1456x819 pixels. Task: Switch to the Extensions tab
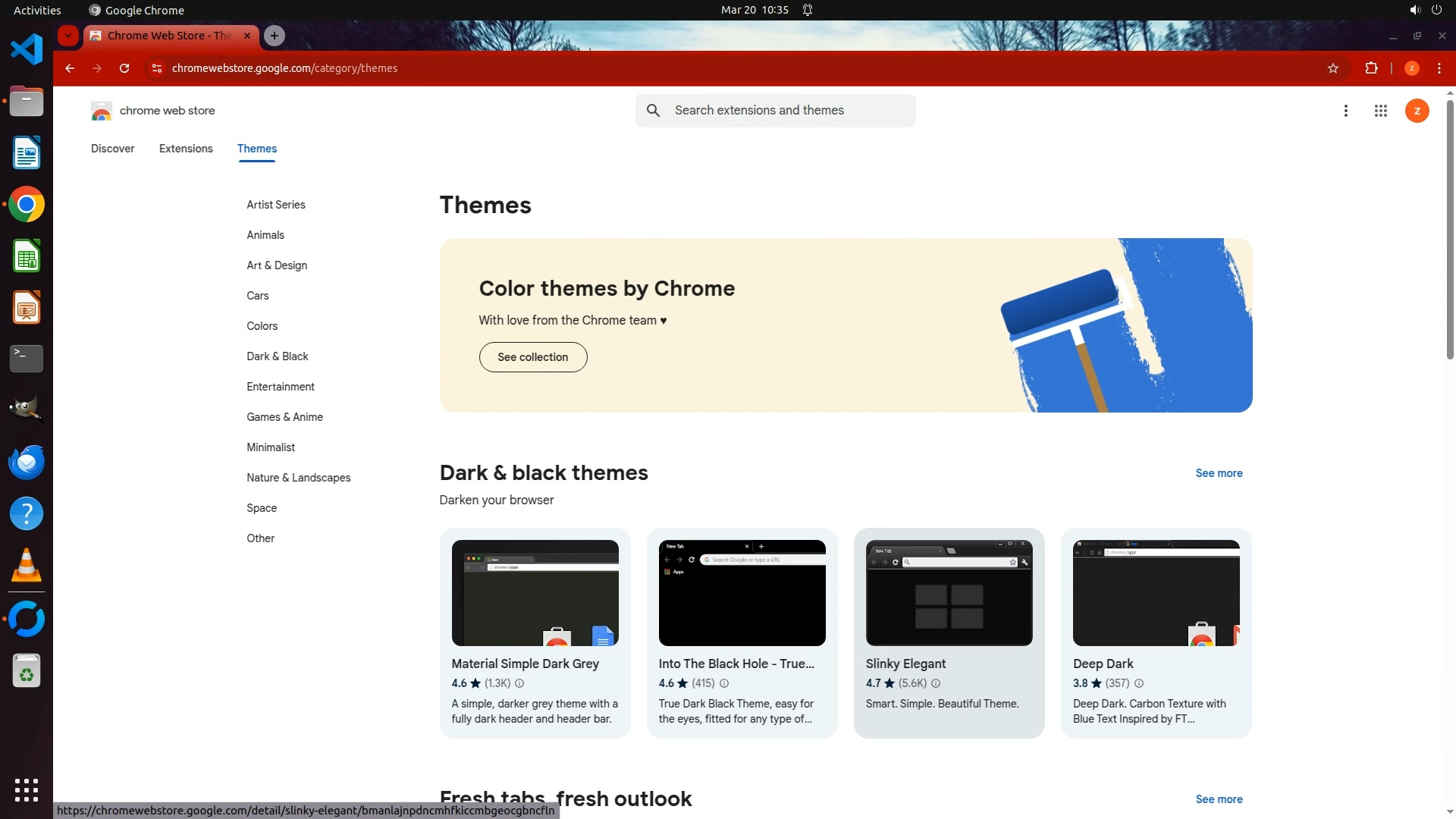point(186,149)
